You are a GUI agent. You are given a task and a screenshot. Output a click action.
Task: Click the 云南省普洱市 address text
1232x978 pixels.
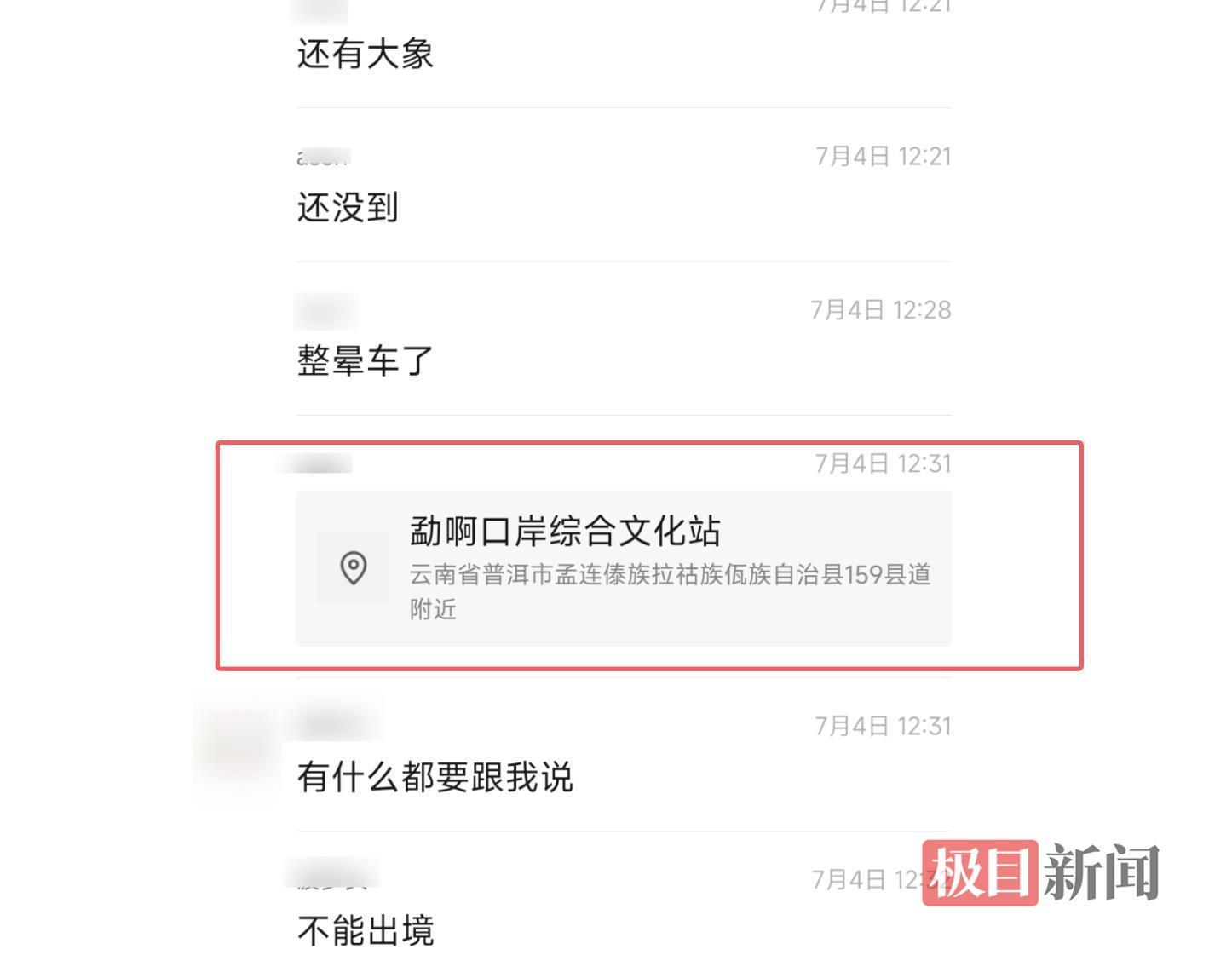pos(670,591)
